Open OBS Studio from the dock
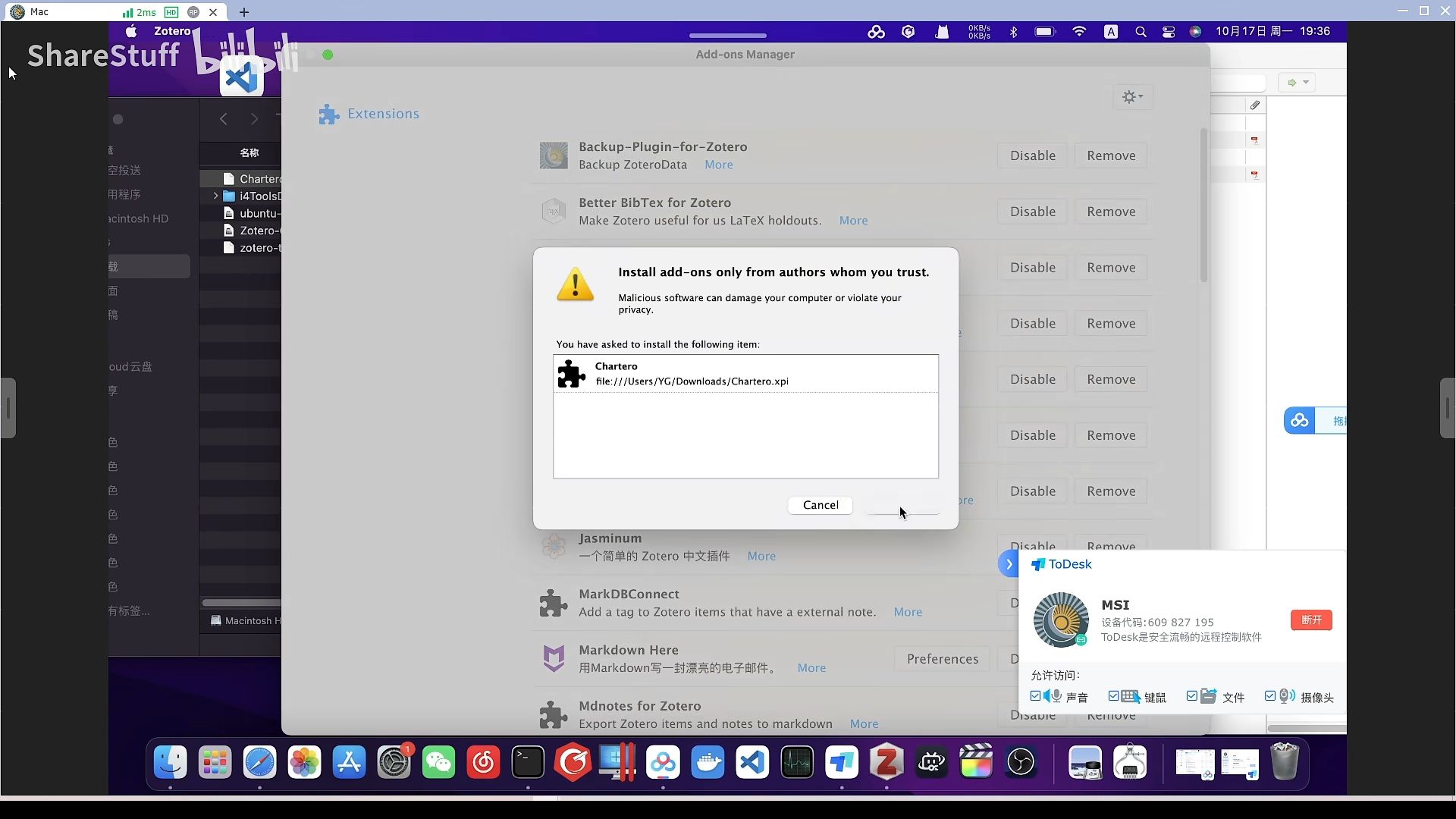Viewport: 1456px width, 819px height. pos(1021,762)
